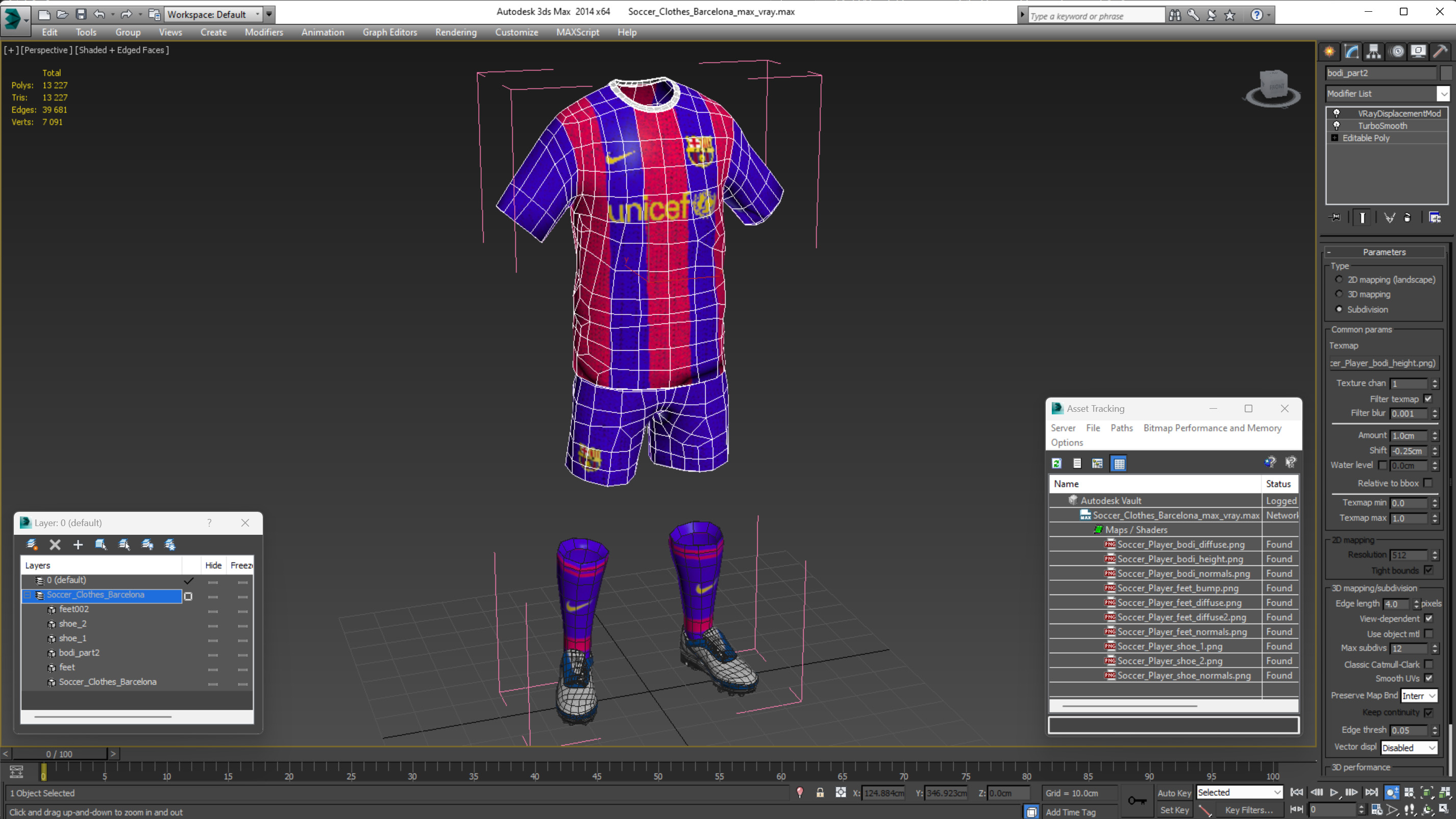This screenshot has width=1456, height=819.
Task: Click Delete layer X icon in Layer dialog
Action: pyautogui.click(x=55, y=544)
